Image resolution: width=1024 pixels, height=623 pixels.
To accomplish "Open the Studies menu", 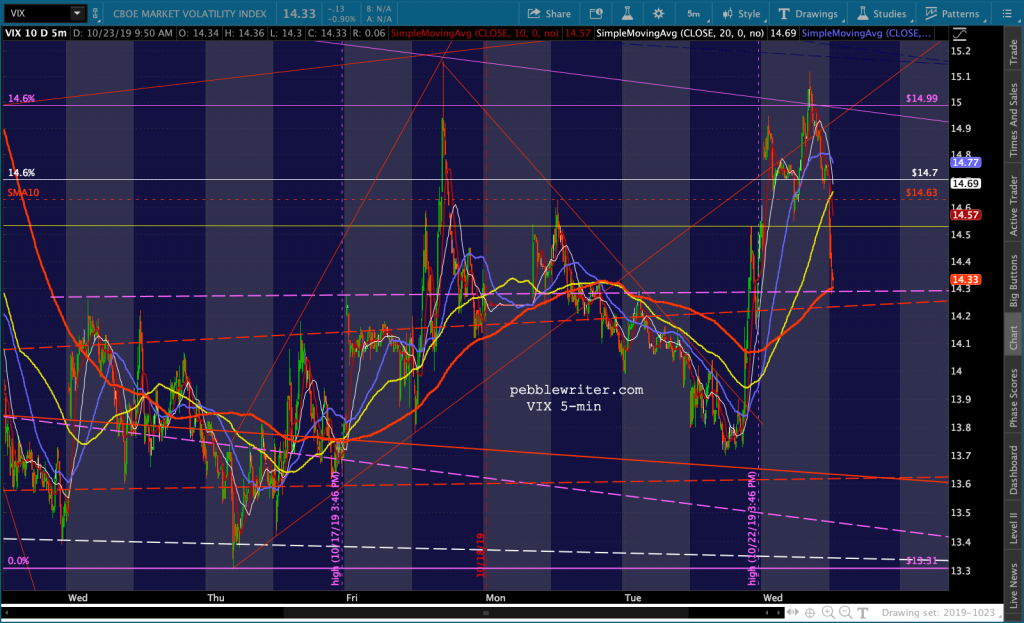I will (x=882, y=13).
